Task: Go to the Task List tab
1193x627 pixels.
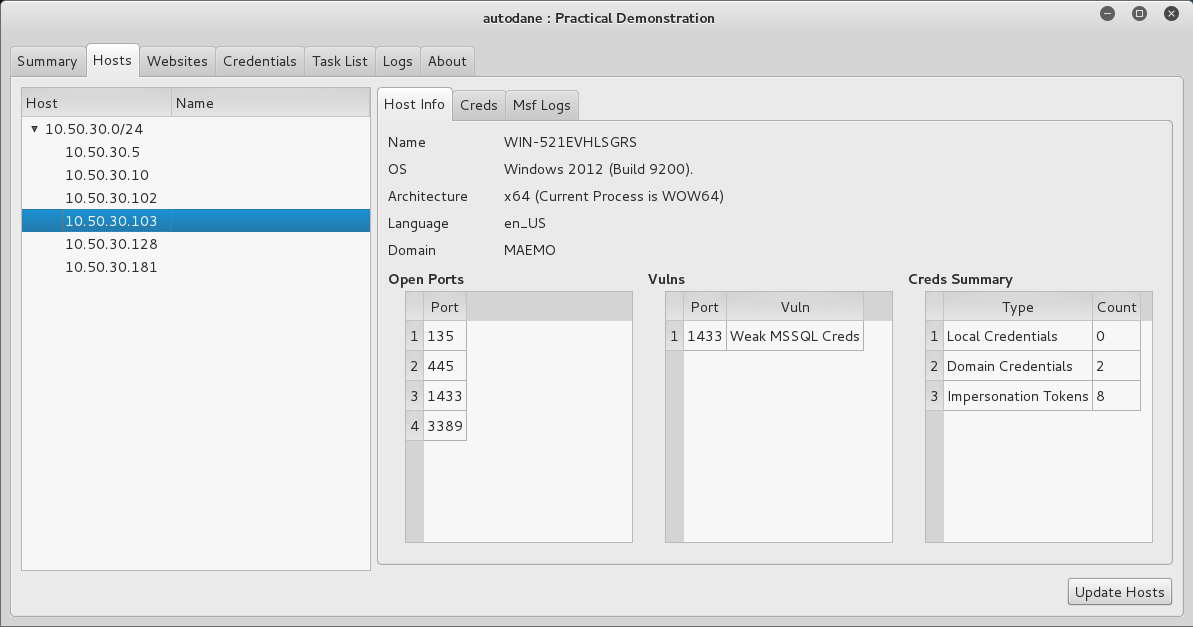Action: click(339, 61)
